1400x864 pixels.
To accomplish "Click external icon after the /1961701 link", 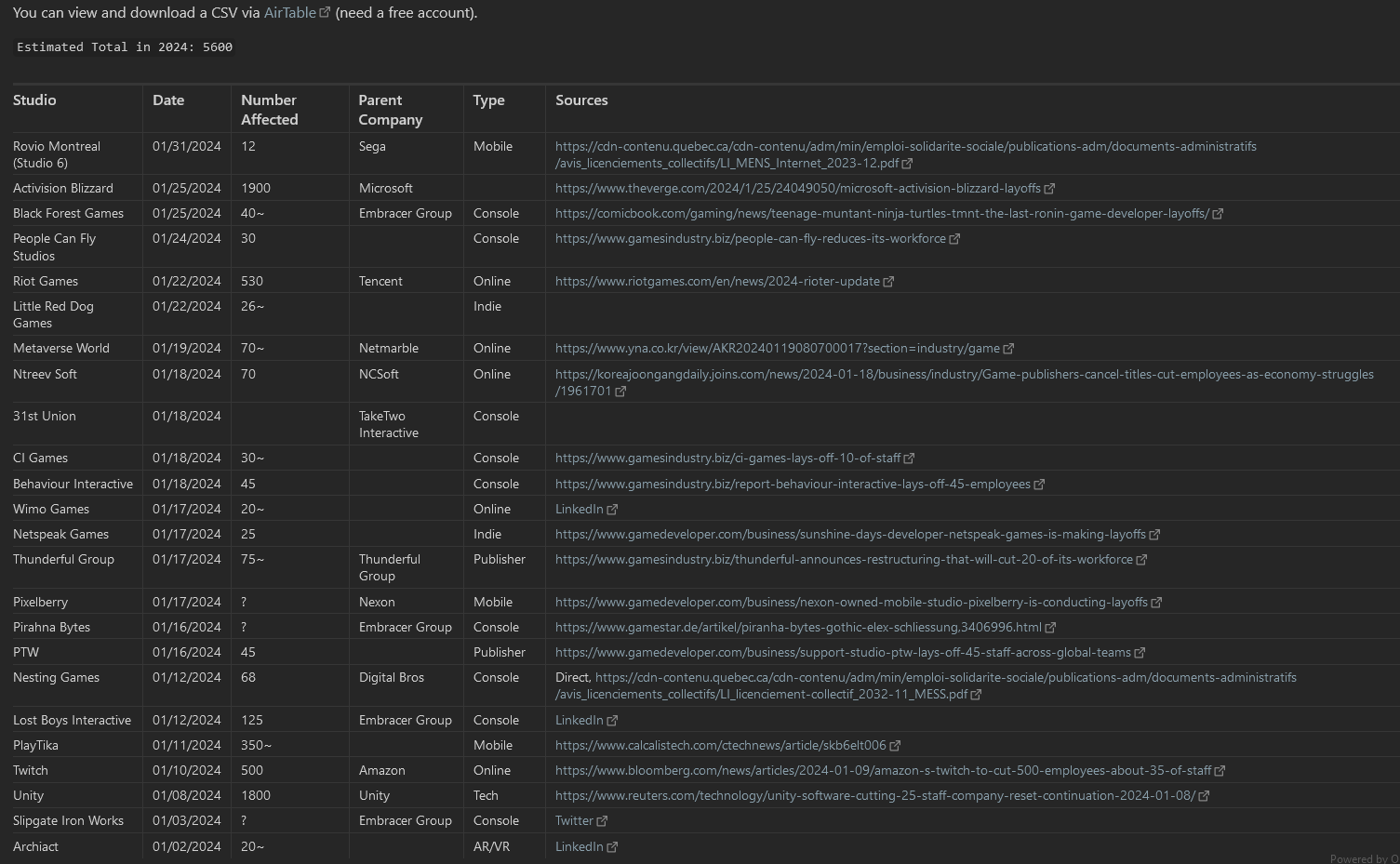I will 620,392.
